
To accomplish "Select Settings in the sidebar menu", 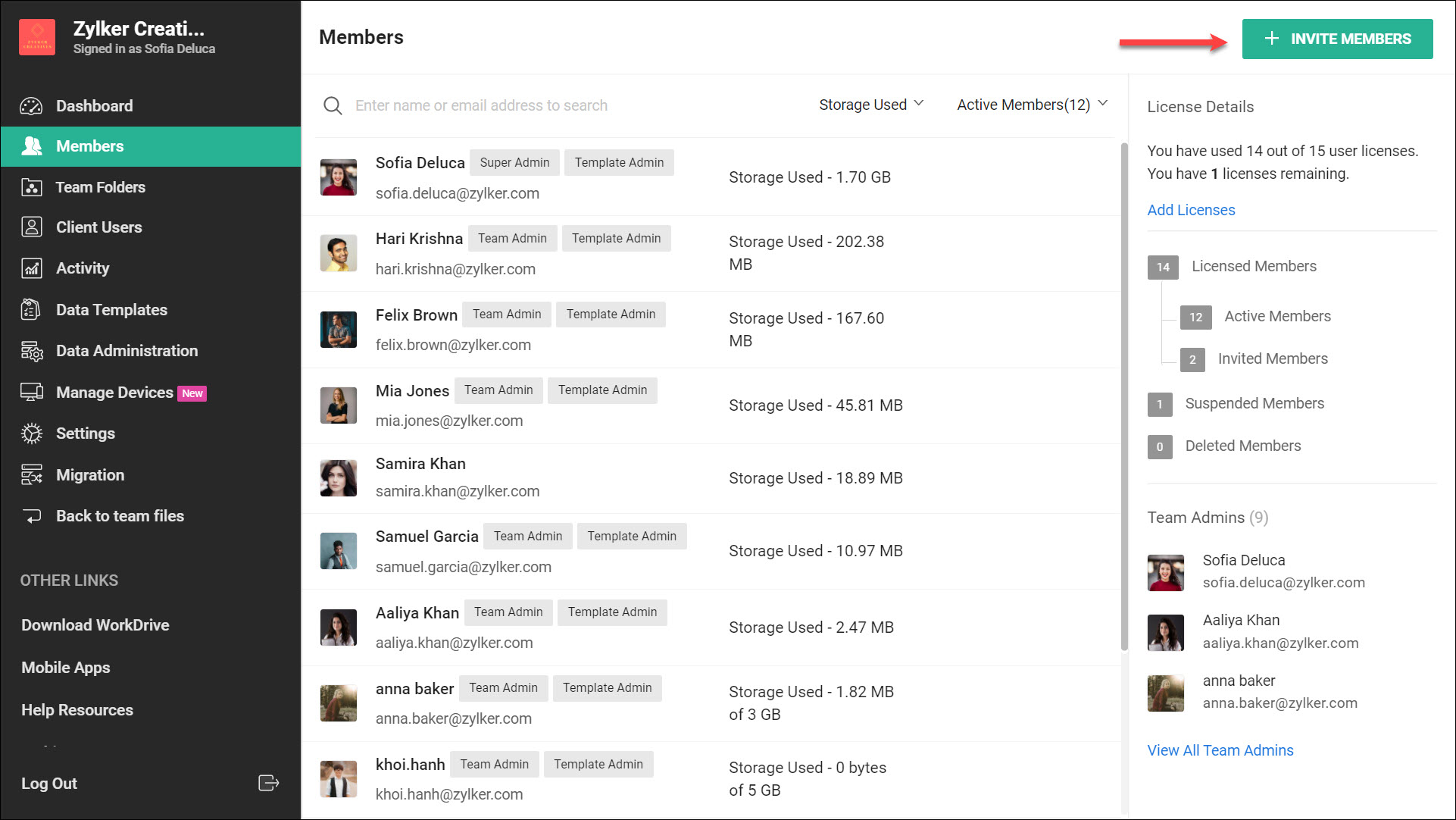I will pos(85,433).
